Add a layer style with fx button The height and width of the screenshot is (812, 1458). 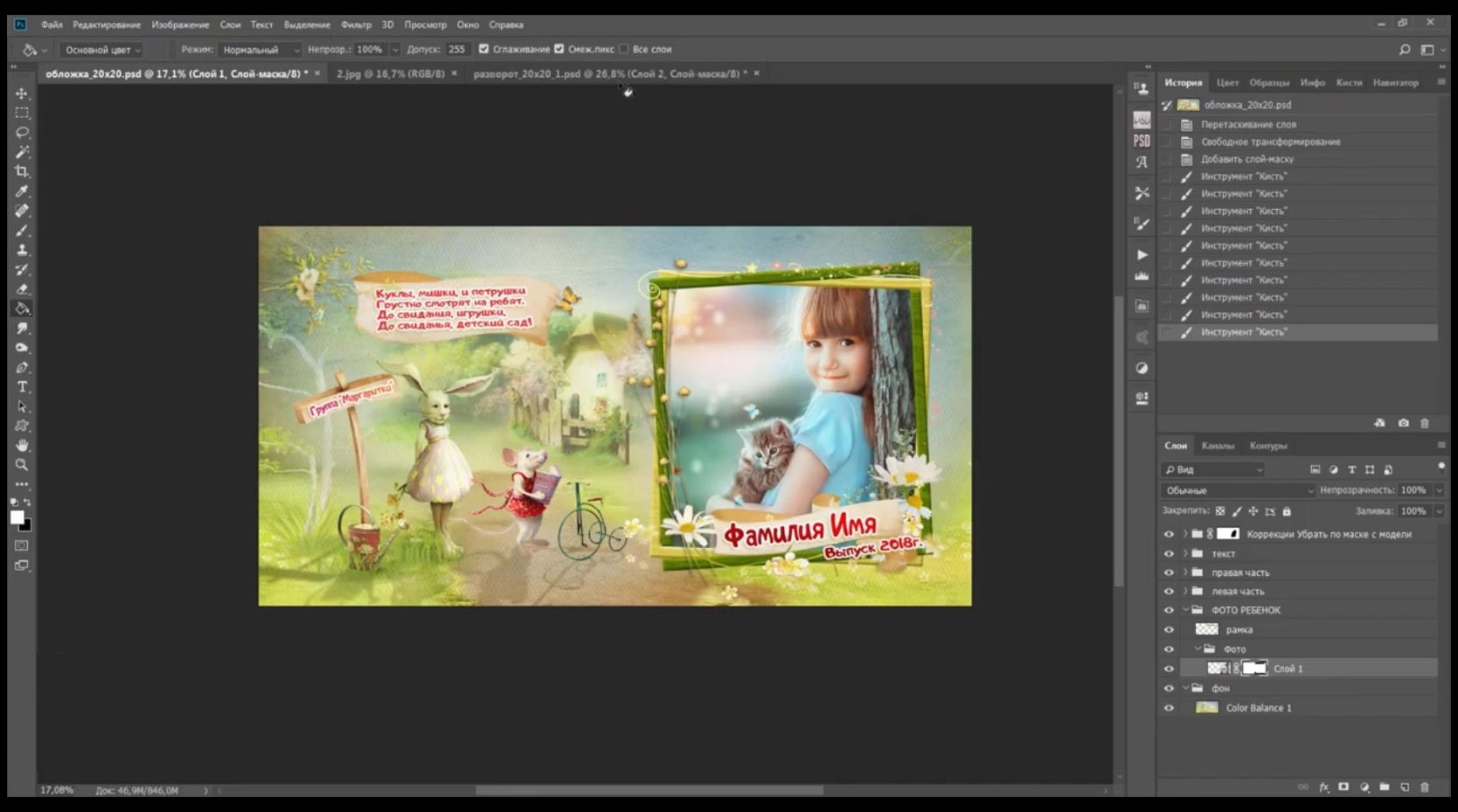(1323, 788)
